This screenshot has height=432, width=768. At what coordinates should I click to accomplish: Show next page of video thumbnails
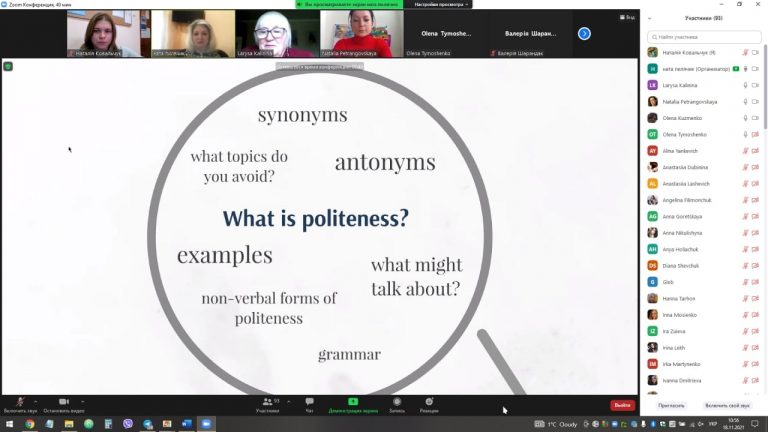[584, 33]
